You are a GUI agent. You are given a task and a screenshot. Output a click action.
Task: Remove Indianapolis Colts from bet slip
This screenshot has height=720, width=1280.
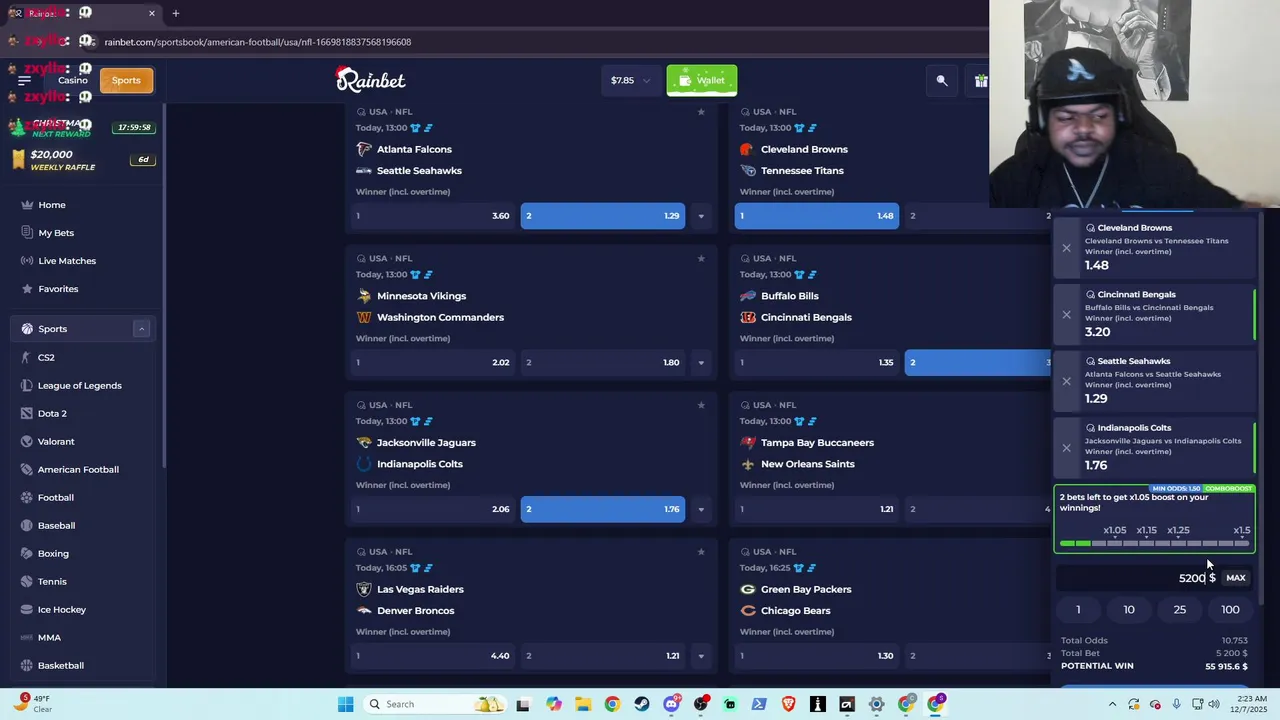(1066, 448)
